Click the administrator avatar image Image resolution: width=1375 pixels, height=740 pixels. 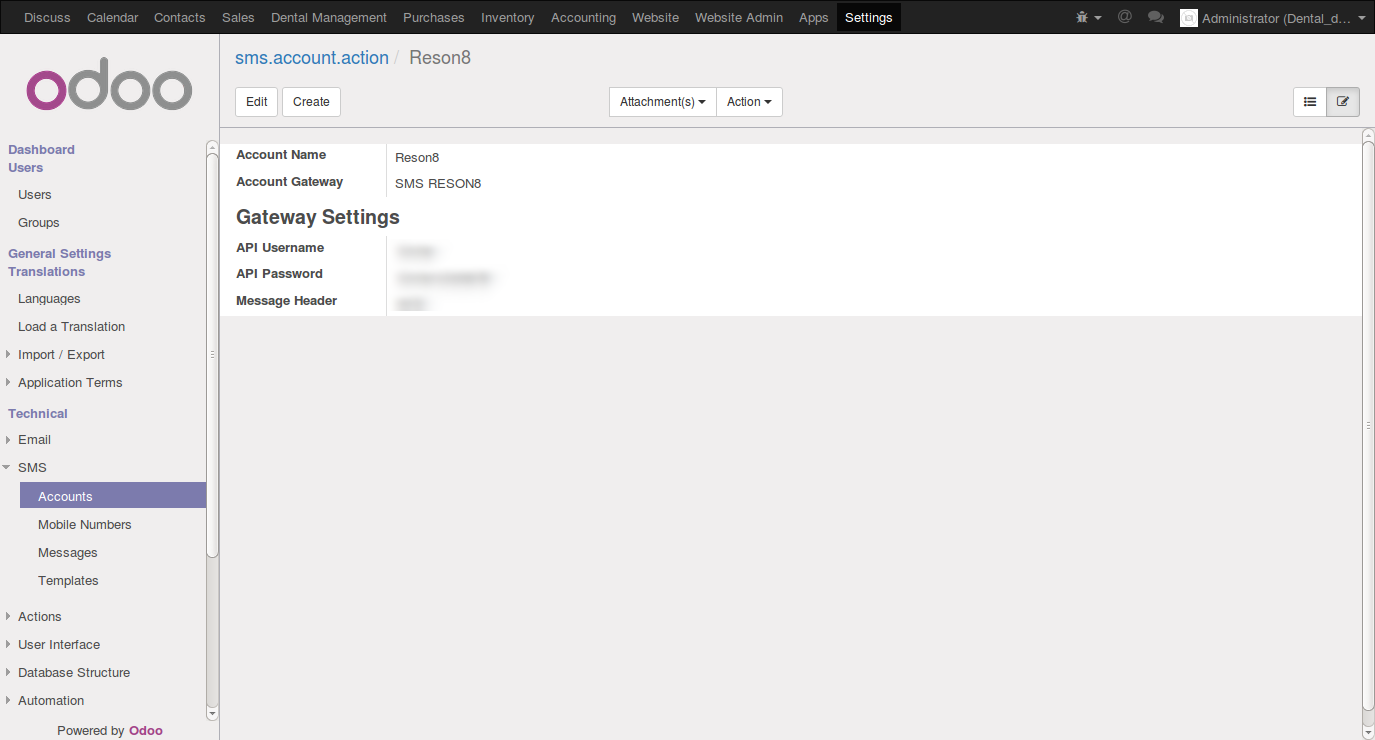[1189, 18]
